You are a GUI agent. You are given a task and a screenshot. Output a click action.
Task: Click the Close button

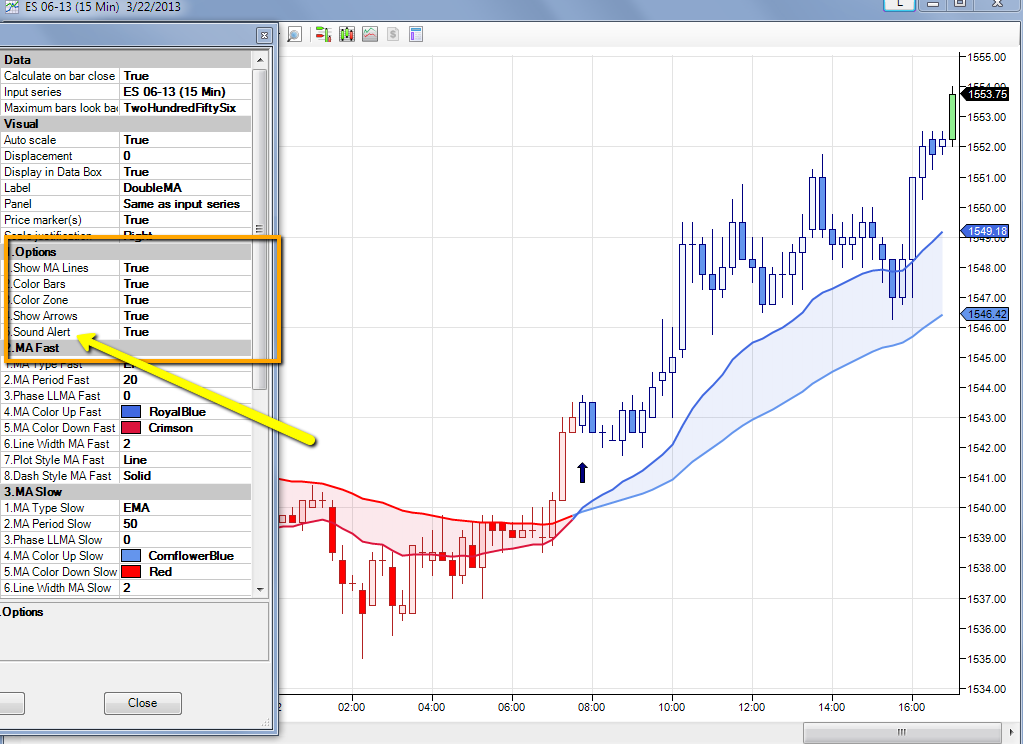tap(142, 703)
